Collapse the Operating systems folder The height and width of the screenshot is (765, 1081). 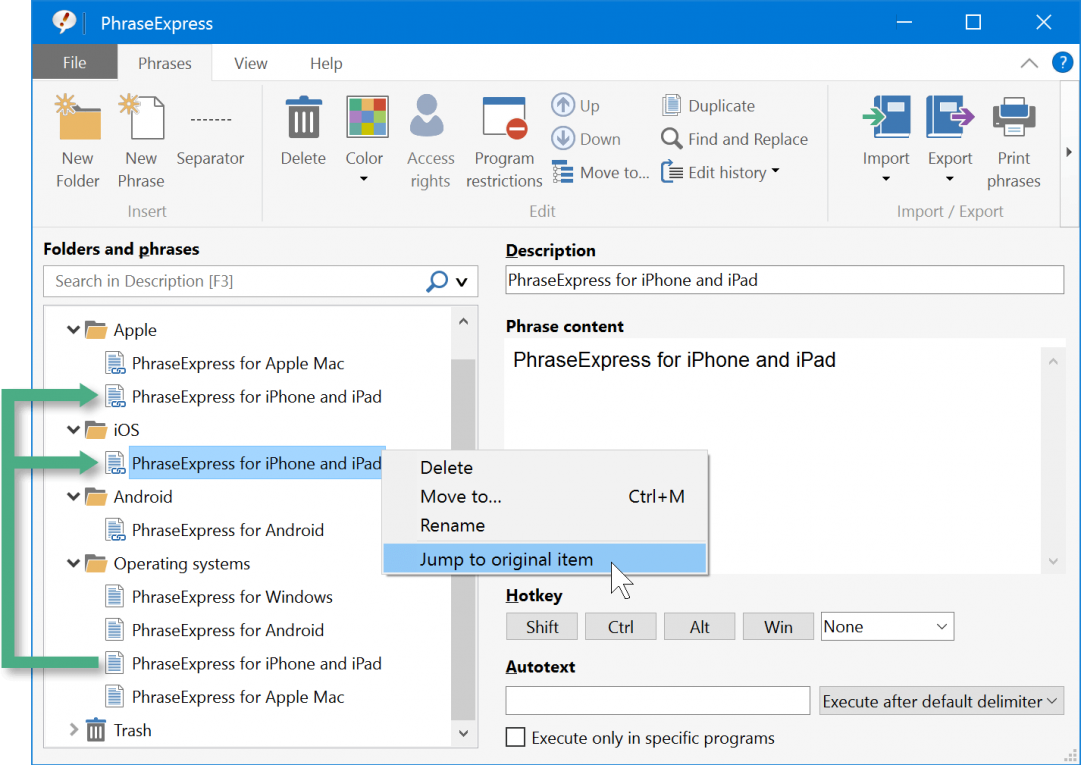pos(73,563)
